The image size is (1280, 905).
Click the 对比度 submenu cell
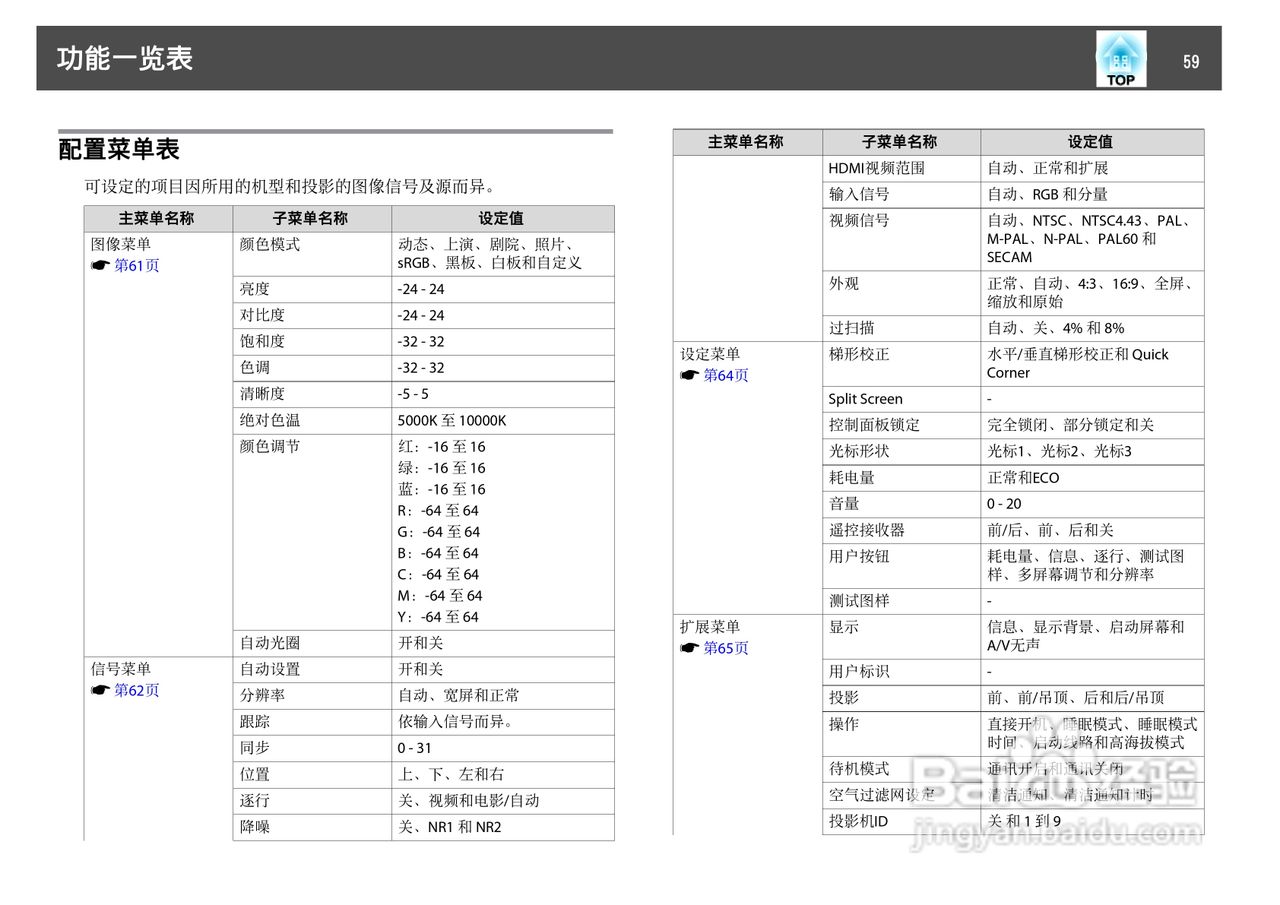tap(312, 315)
